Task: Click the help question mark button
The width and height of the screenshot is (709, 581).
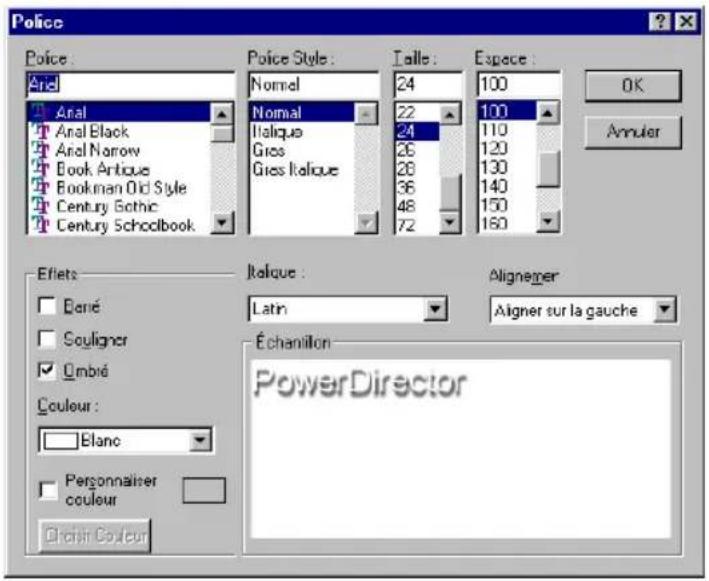Action: coord(660,21)
